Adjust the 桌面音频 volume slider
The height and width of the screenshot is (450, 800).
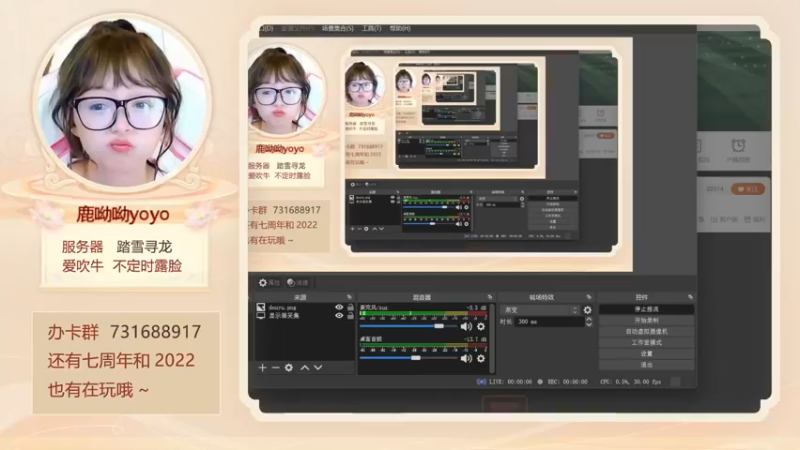click(408, 358)
